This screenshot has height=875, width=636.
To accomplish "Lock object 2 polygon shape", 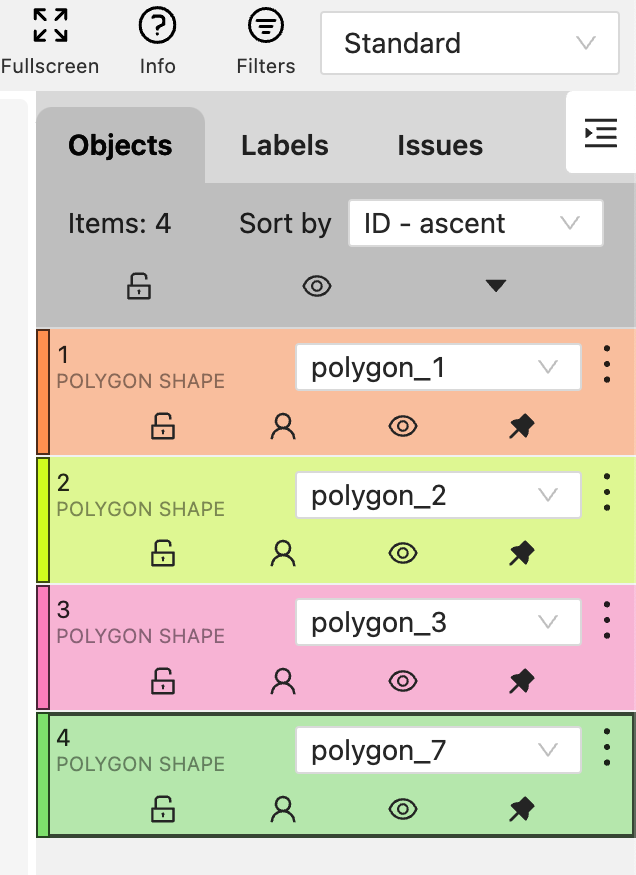I will 163,554.
